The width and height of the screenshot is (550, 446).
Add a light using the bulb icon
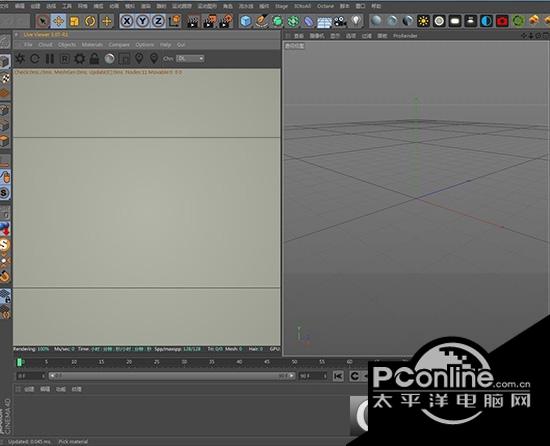pos(356,21)
